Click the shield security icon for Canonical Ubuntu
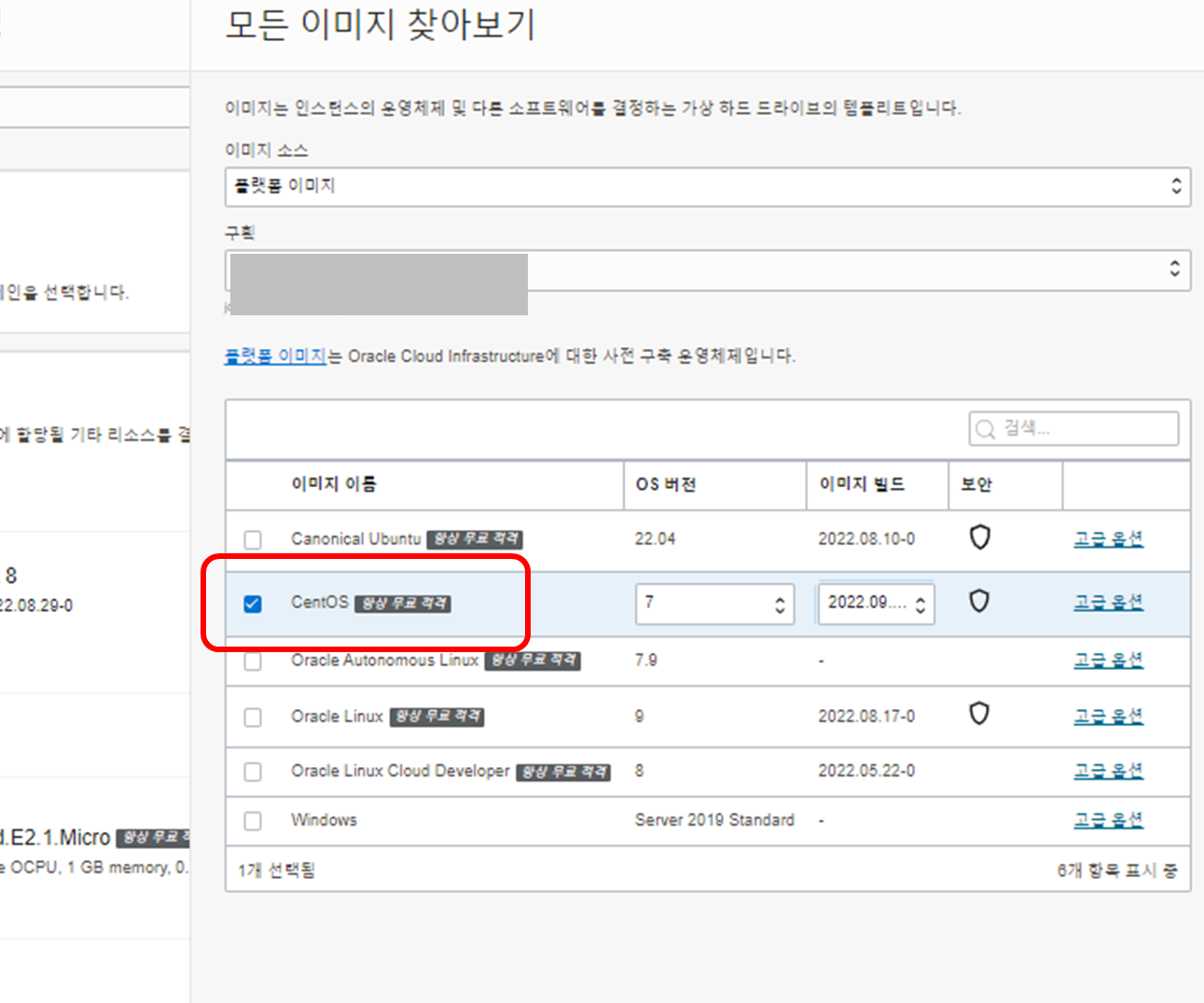Viewport: 1204px width, 1003px height. [979, 537]
